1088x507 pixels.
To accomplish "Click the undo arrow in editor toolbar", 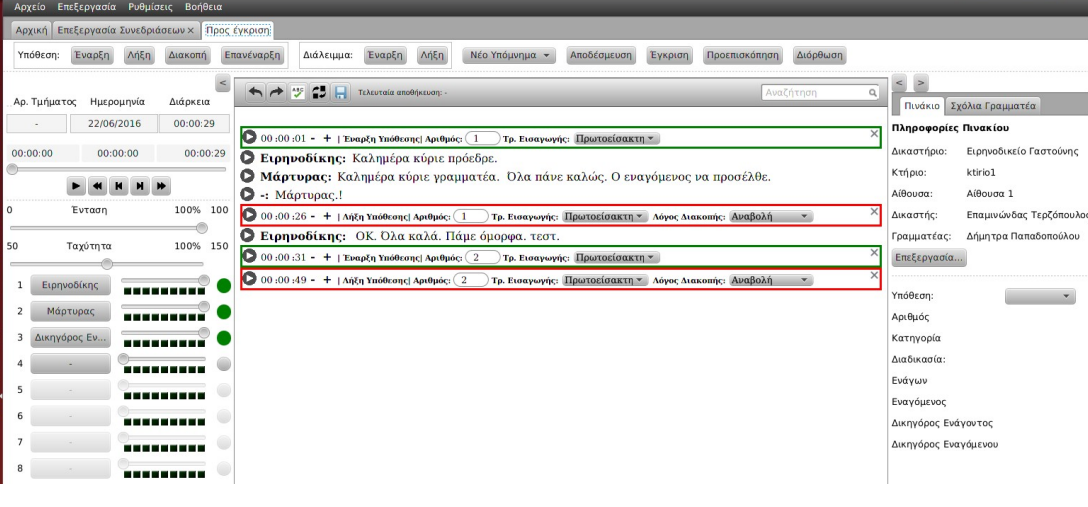I will [257, 92].
